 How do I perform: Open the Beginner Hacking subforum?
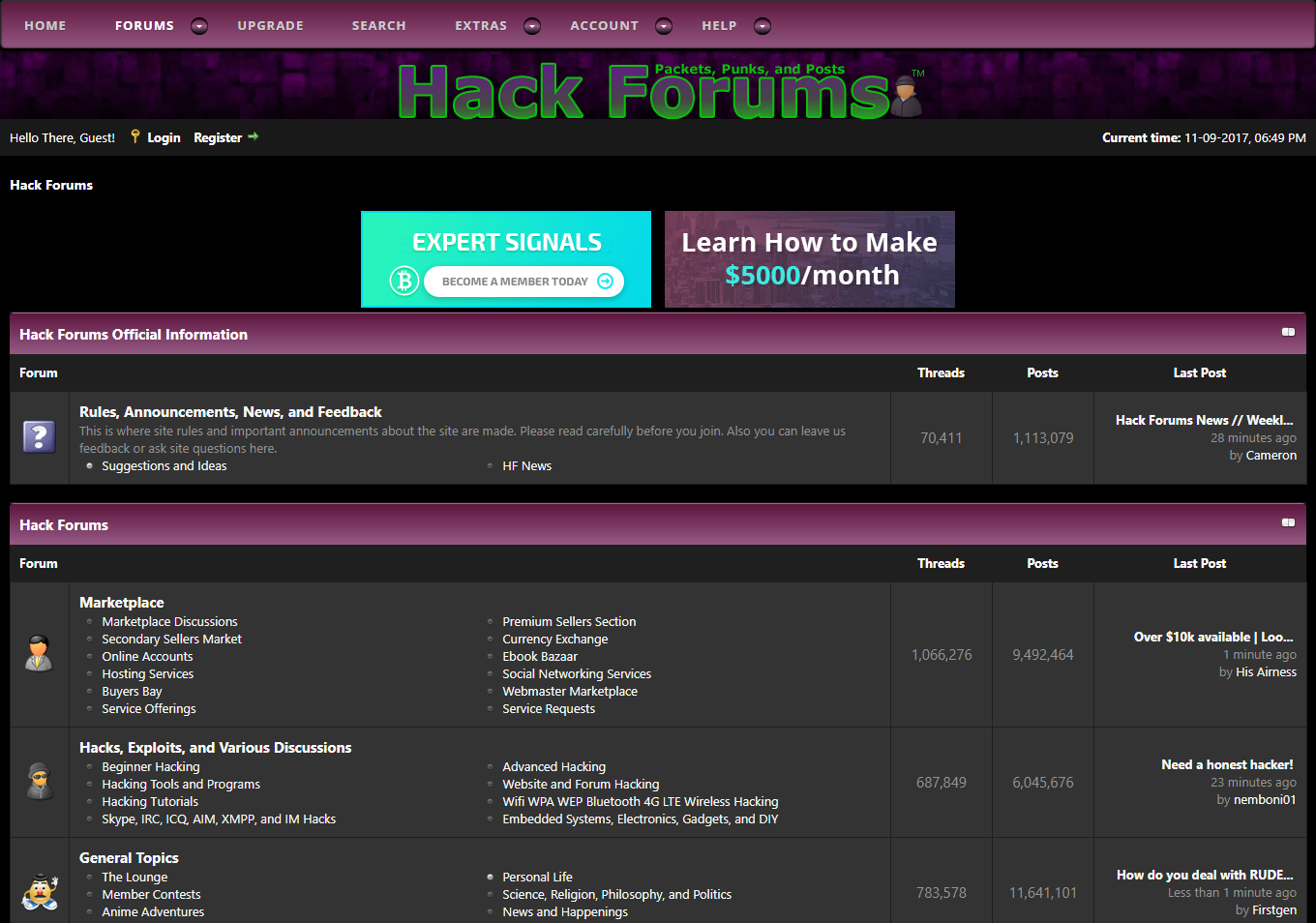(151, 767)
